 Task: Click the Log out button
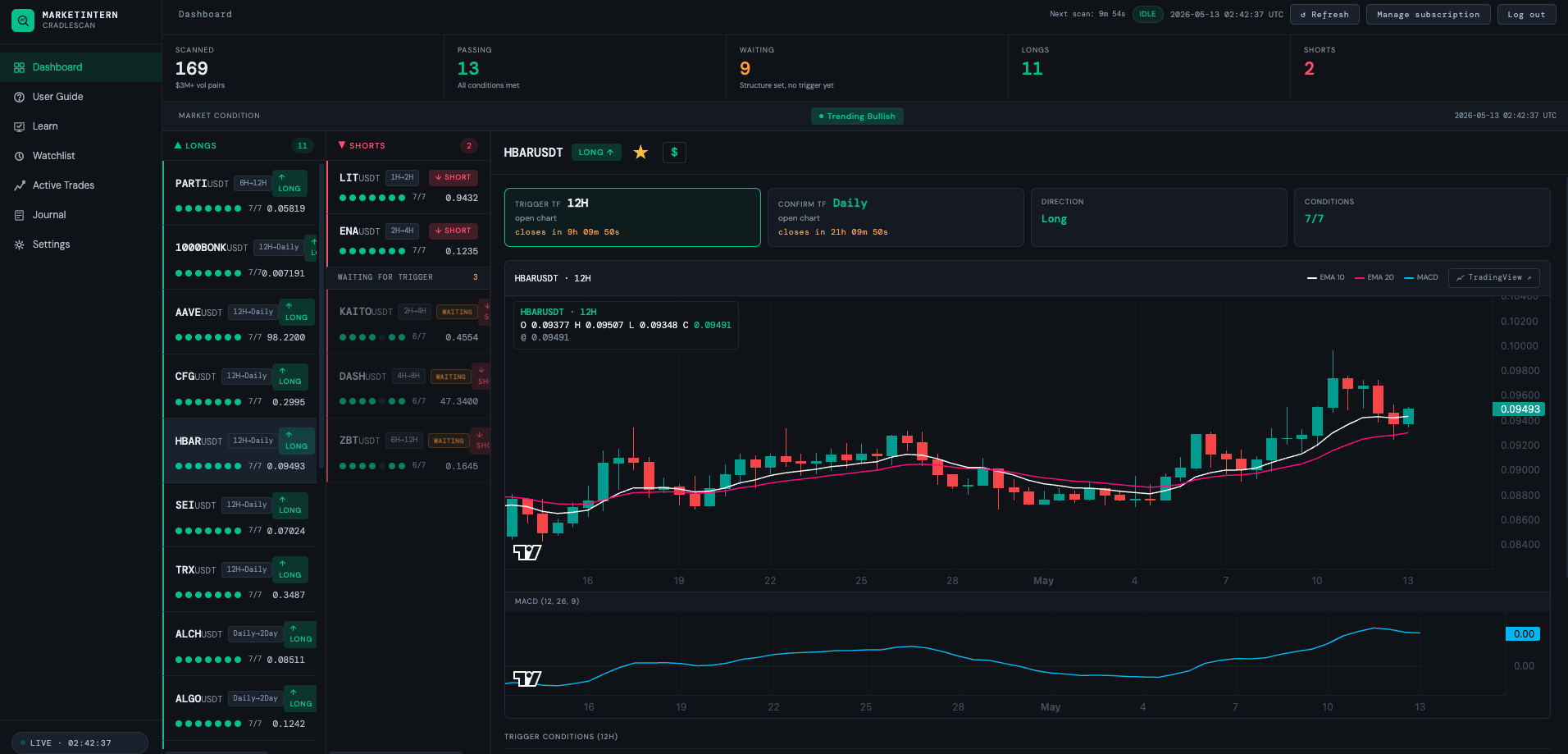tap(1526, 15)
